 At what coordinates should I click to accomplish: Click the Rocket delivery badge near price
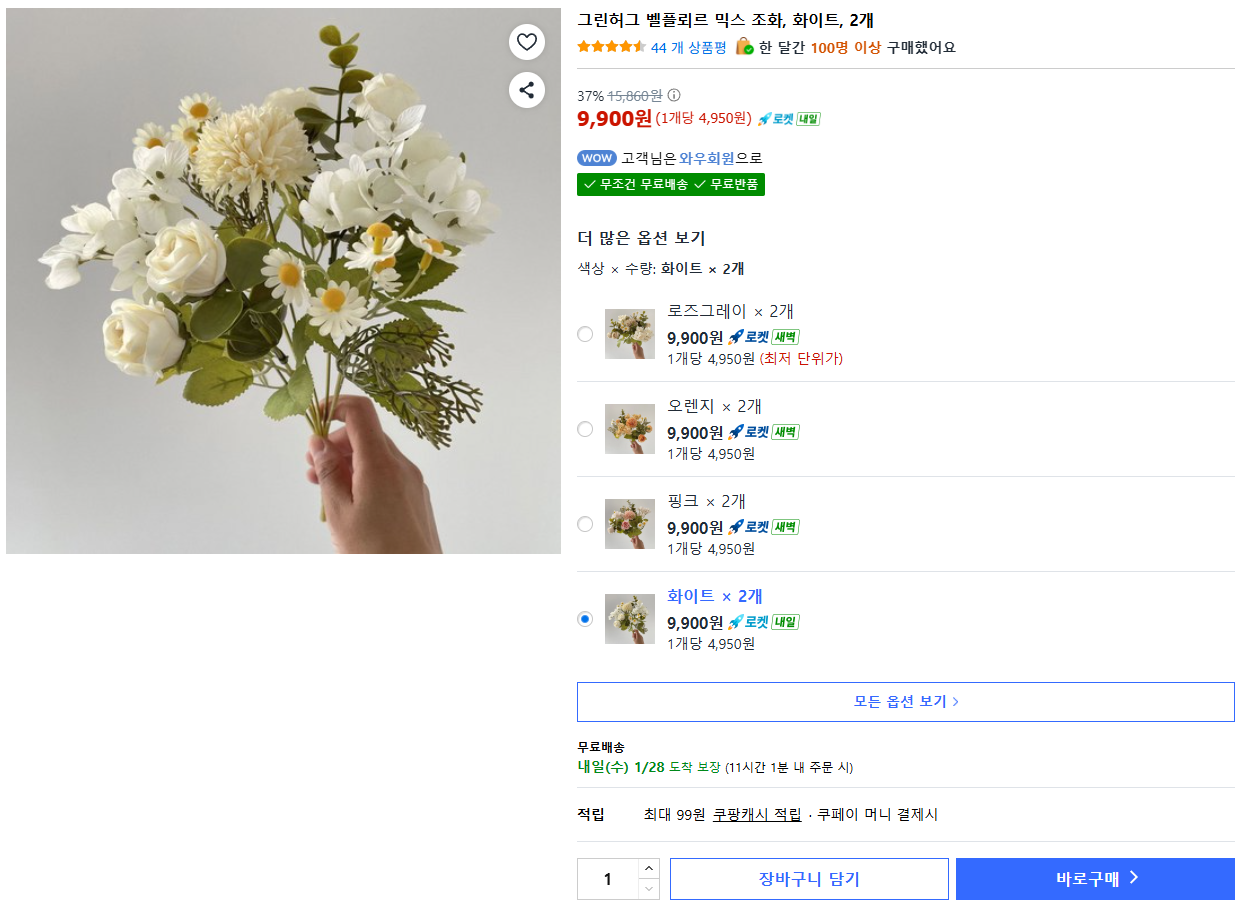coord(788,119)
